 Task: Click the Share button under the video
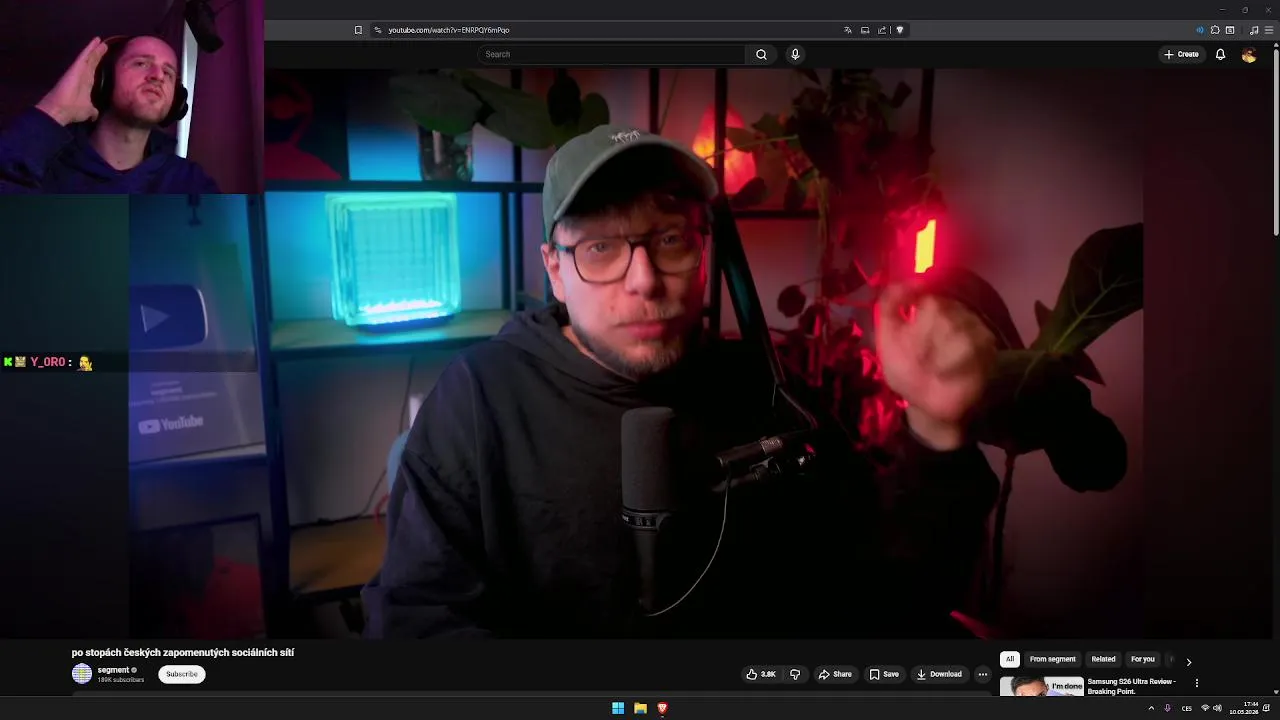[835, 674]
